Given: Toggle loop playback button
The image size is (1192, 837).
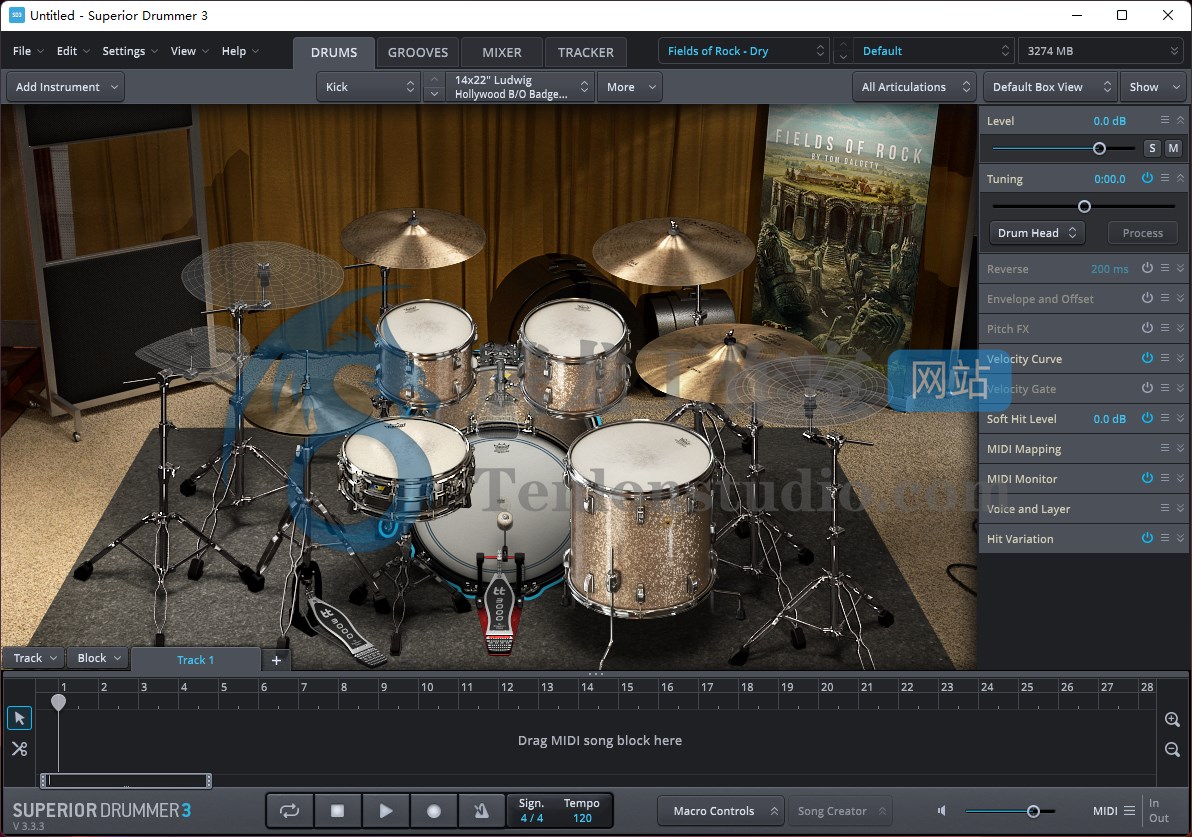Looking at the screenshot, I should point(290,810).
